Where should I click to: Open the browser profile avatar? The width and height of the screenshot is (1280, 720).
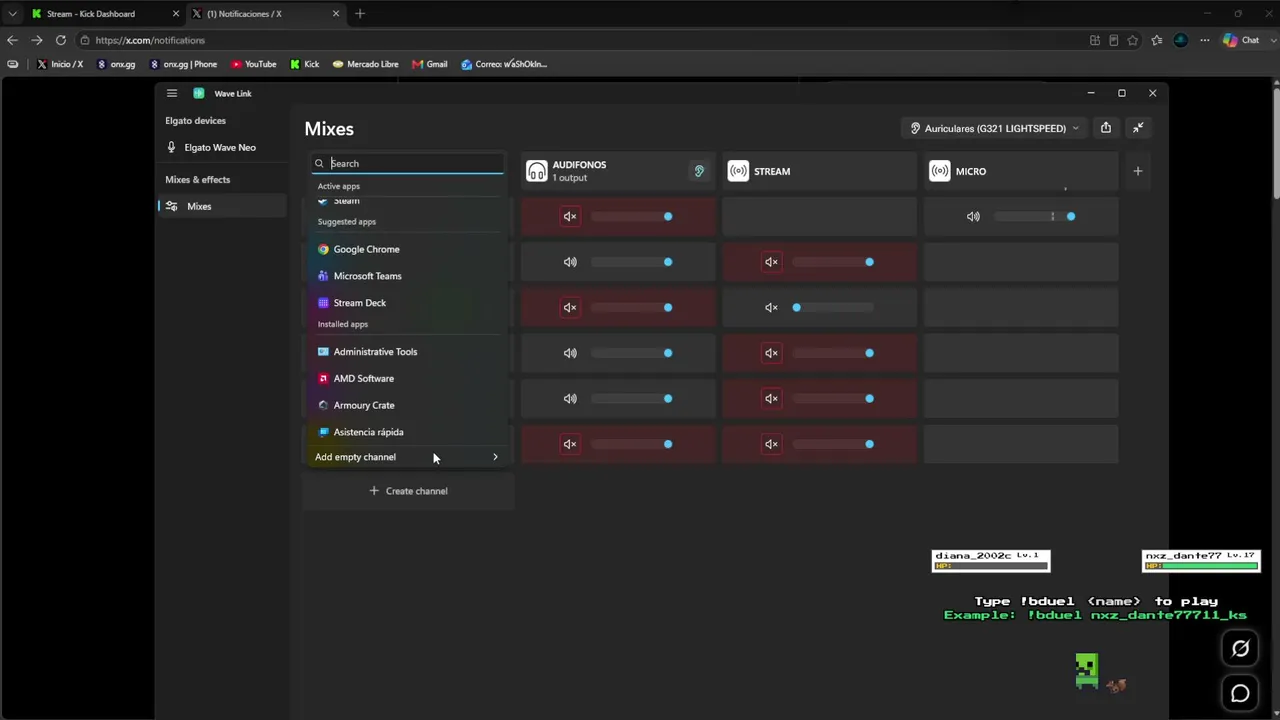[x=1181, y=40]
